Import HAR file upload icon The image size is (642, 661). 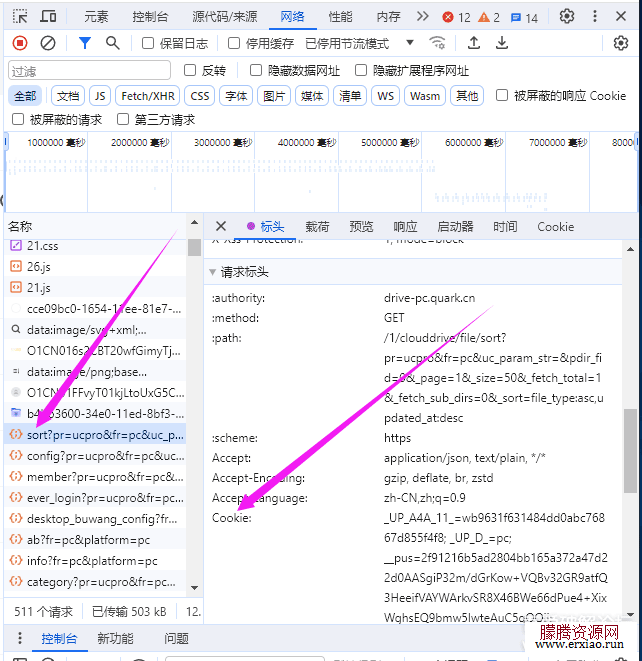474,43
